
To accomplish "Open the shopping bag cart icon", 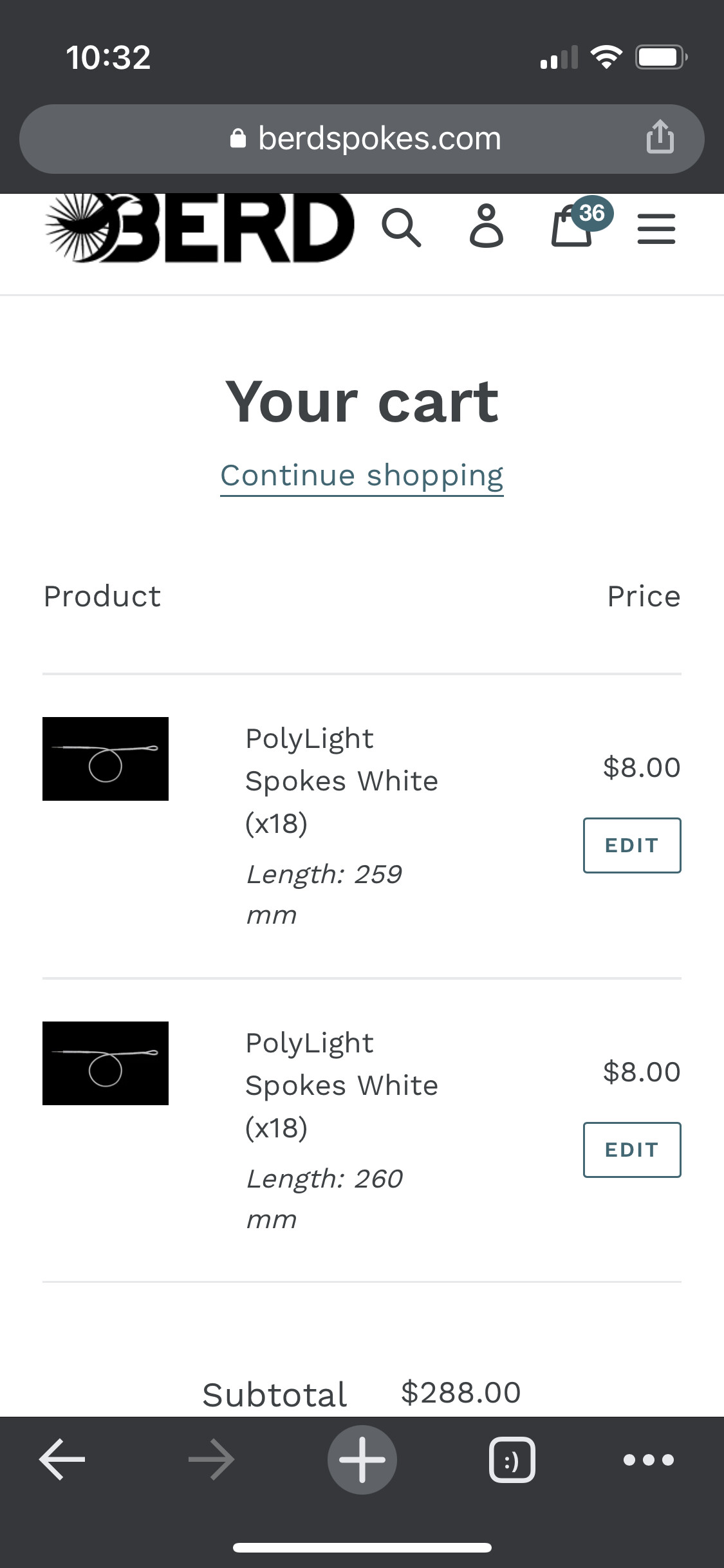I will coord(570,229).
